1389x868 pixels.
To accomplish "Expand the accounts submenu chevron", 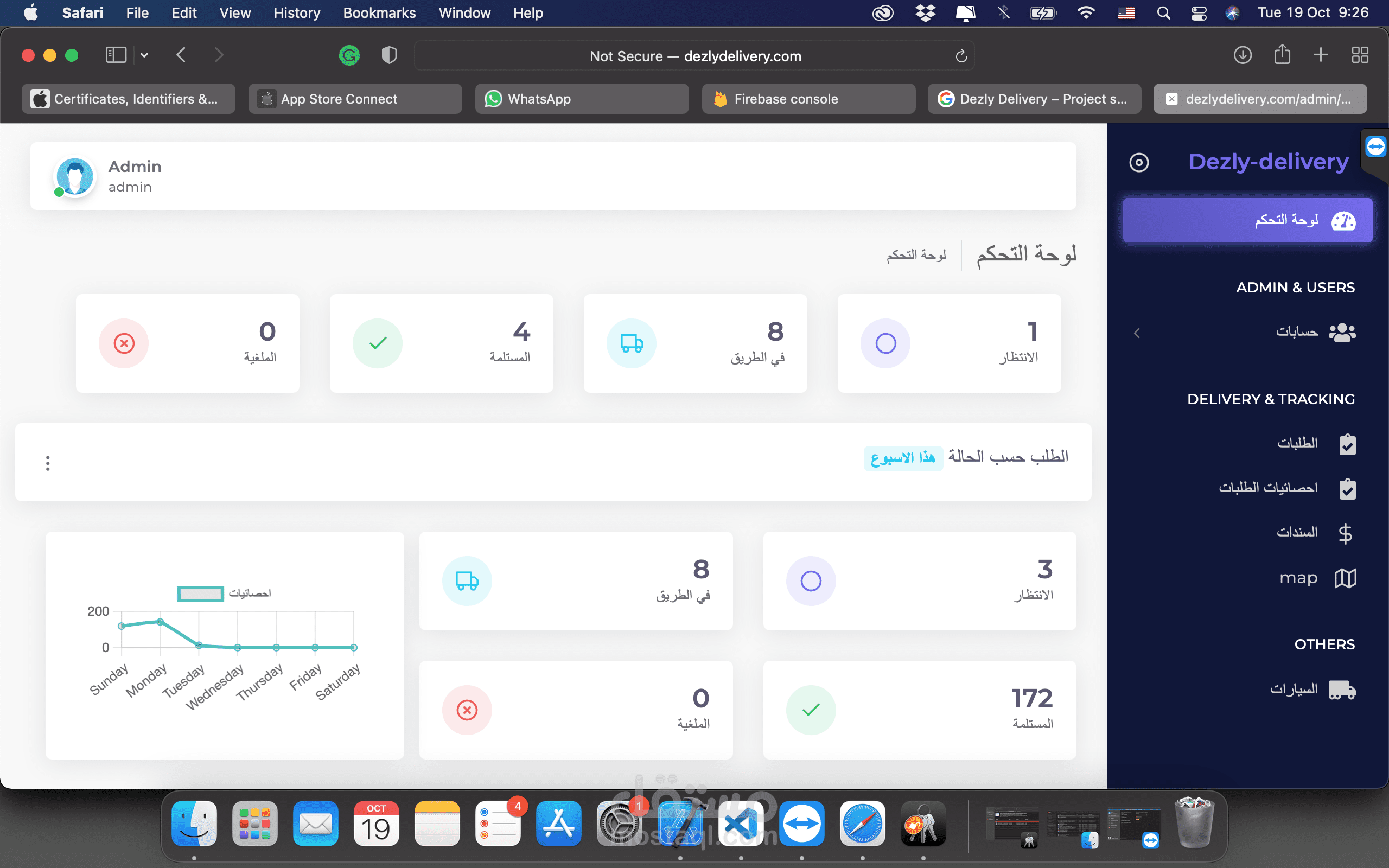I will 1137,333.
